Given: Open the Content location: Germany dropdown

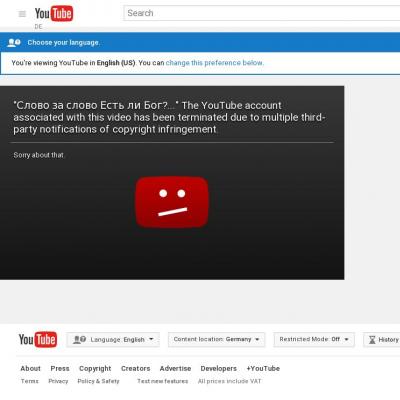Looking at the screenshot, I should coord(217,339).
